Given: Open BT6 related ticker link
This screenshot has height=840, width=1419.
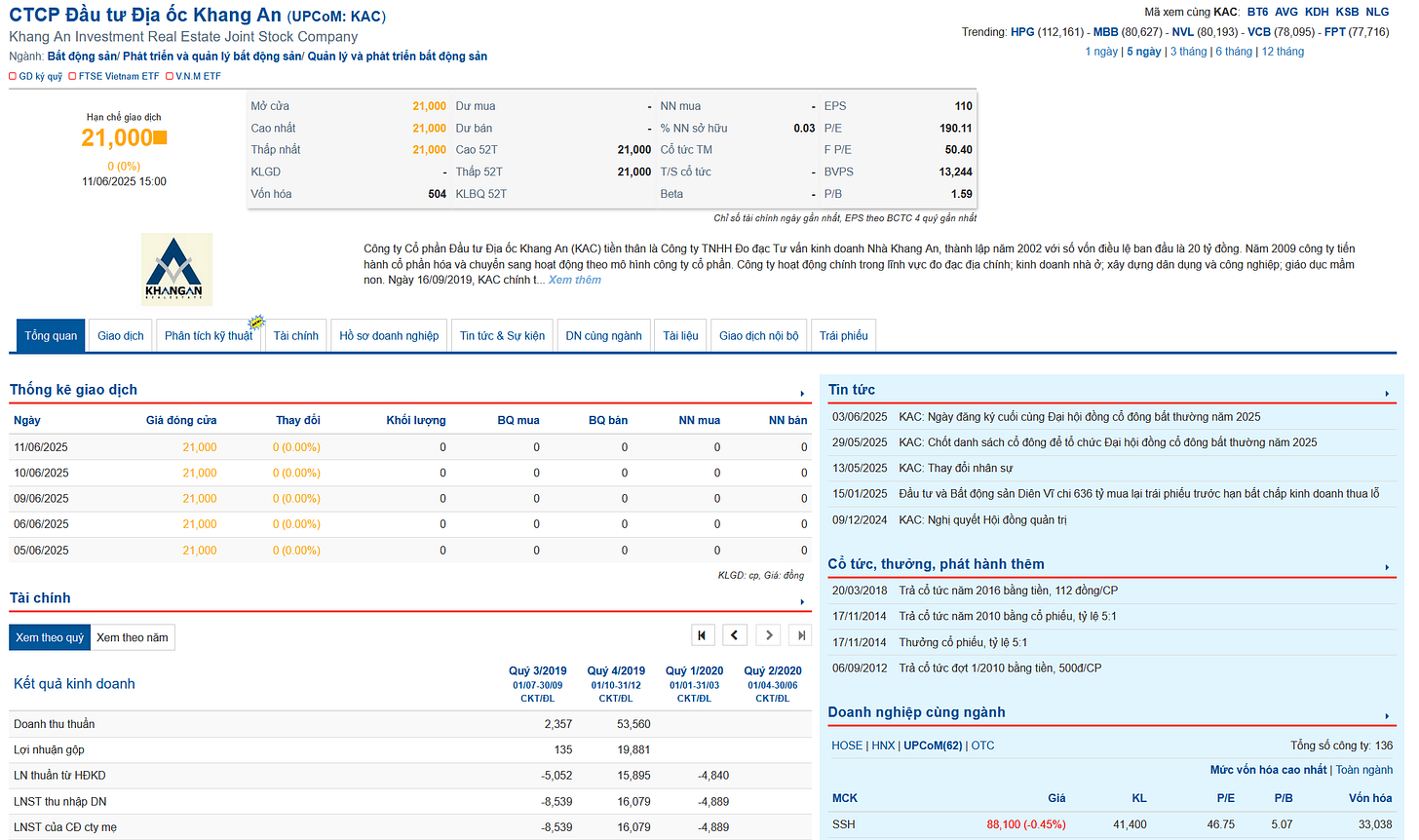Looking at the screenshot, I should pos(1258,12).
